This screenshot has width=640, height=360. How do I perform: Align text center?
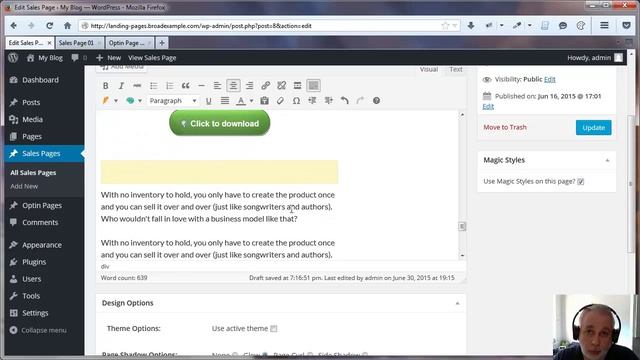233,86
